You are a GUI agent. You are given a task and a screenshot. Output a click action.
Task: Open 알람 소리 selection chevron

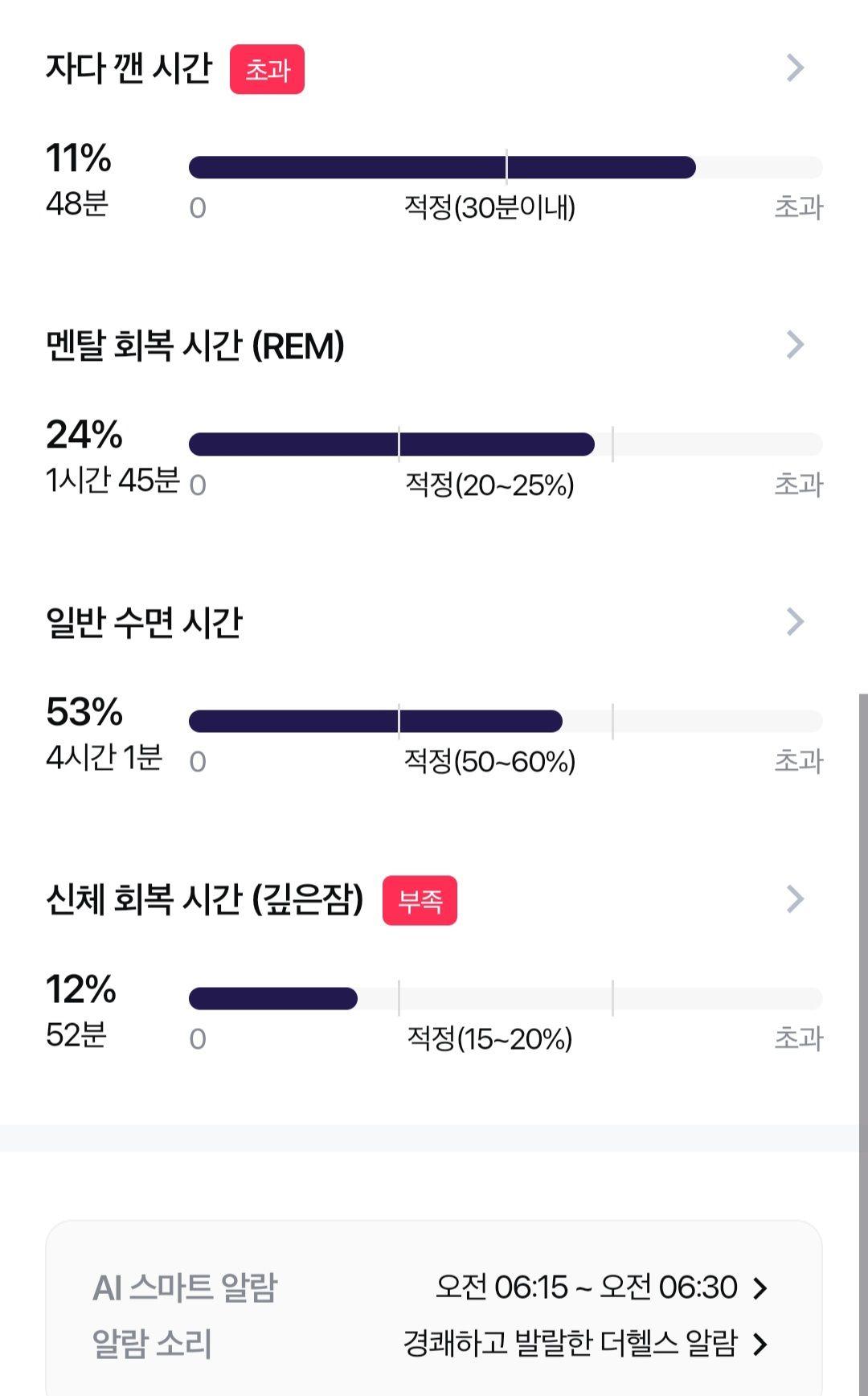[760, 1344]
